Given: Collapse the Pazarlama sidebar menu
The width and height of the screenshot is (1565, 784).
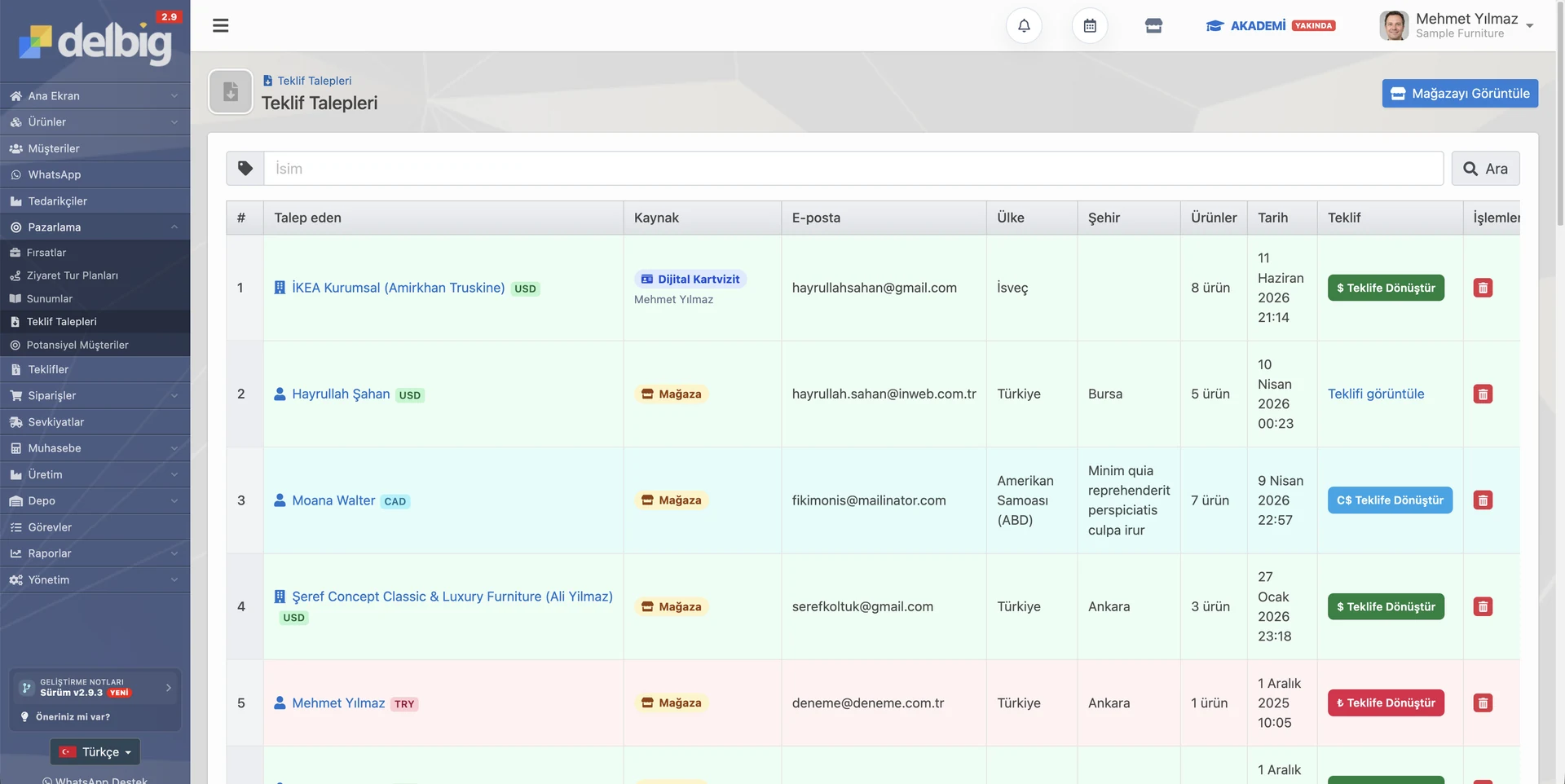Looking at the screenshot, I should (95, 227).
